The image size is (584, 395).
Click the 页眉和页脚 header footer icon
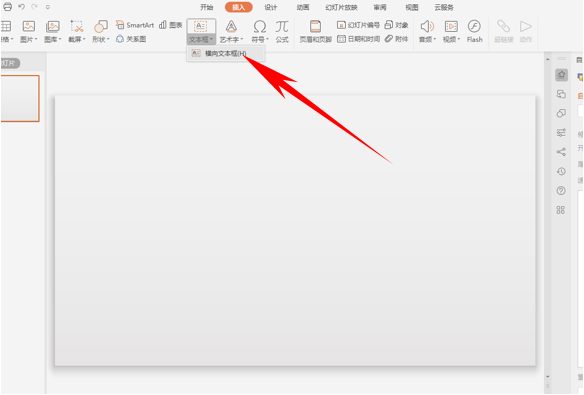point(315,31)
